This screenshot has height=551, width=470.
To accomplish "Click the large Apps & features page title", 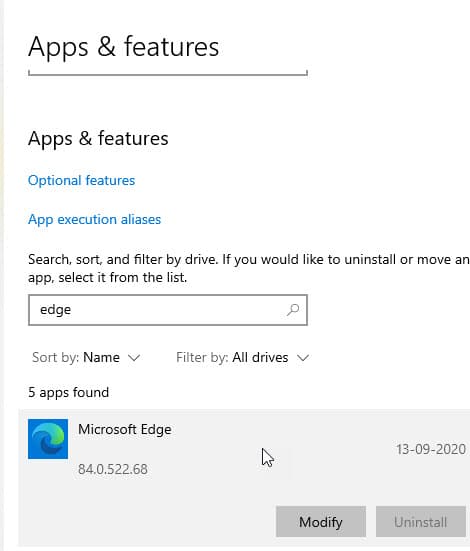I will click(124, 47).
